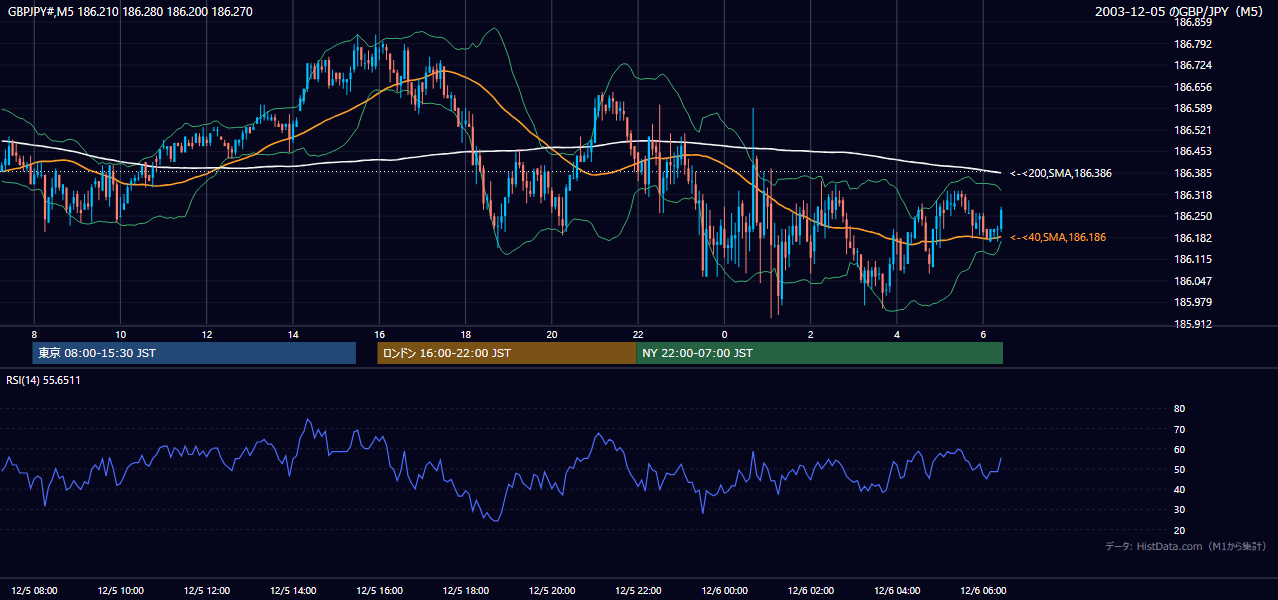The width and height of the screenshot is (1278, 600).
Task: Click RSI axis level 80
Action: tap(1179, 409)
